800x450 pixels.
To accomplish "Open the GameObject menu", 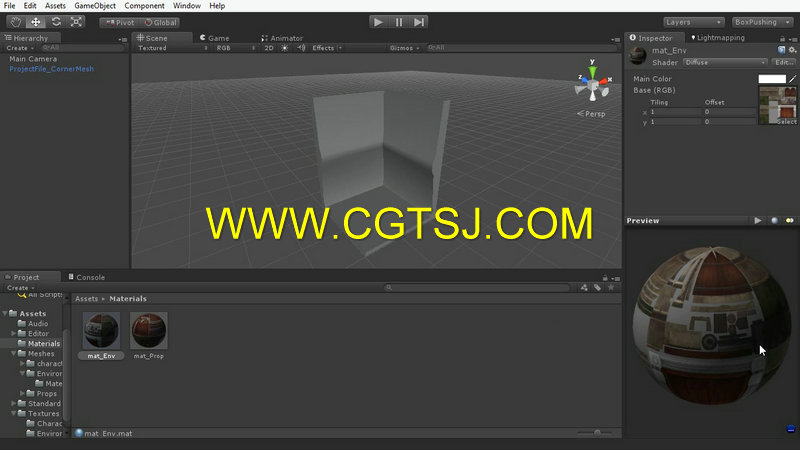I will pyautogui.click(x=95, y=6).
